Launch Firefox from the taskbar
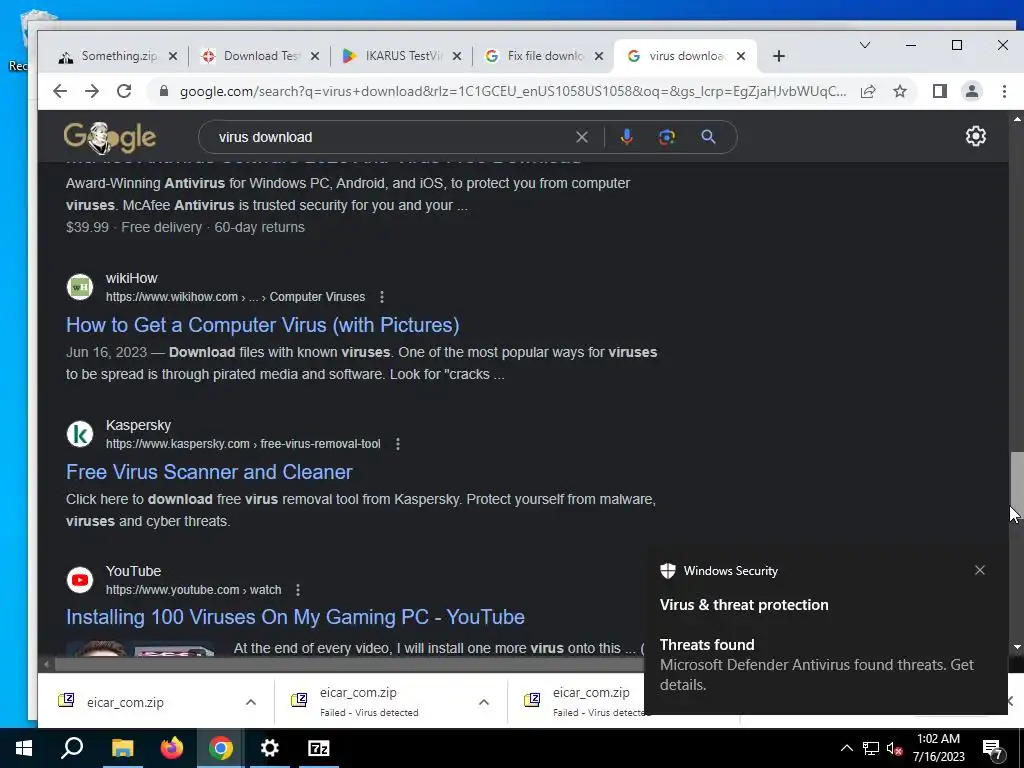This screenshot has height=768, width=1024. pyautogui.click(x=172, y=748)
